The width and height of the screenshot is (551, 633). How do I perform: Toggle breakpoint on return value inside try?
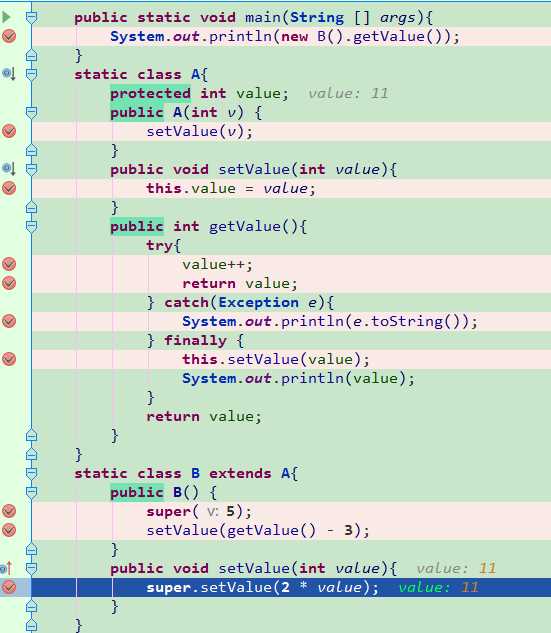click(x=9, y=283)
